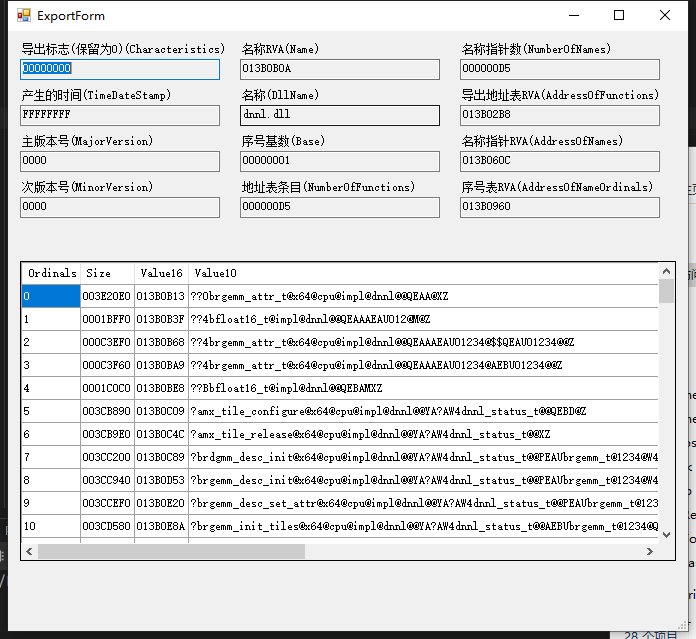Click the NumberOfNames input field
696x639 pixels.
click(560, 69)
